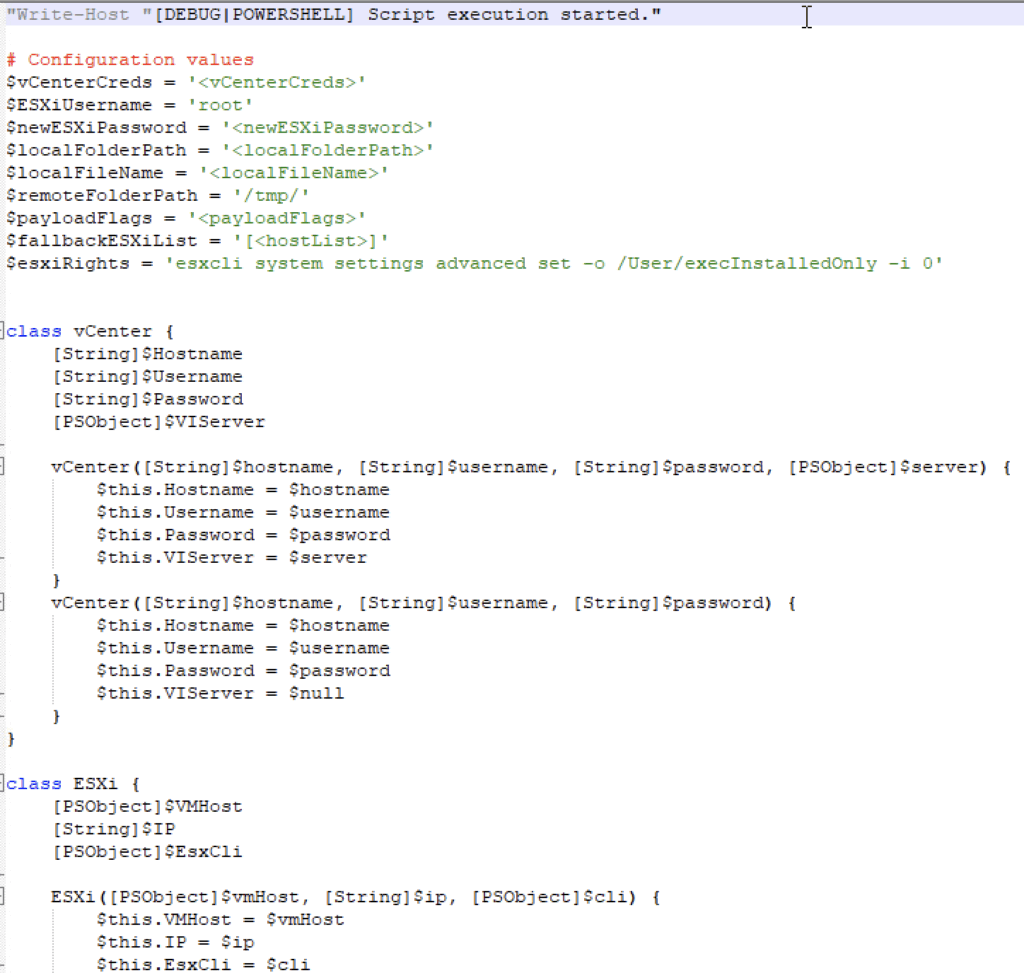Click the '/tmp/' remote folder string
Viewport: 1024px width, 973px height.
[x=271, y=196]
